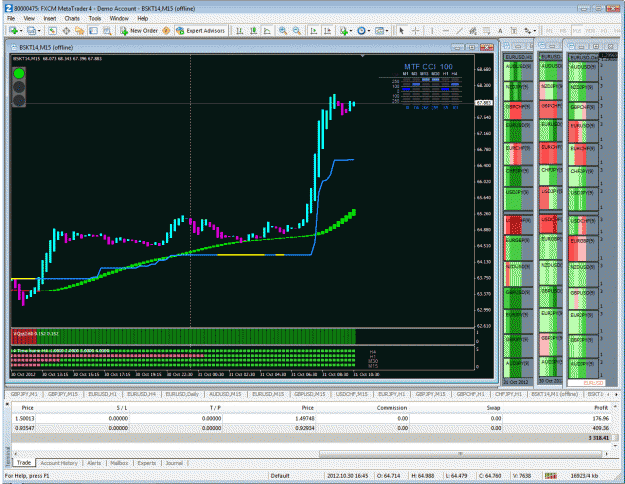
Task: Open the Navigator folder icon
Action: [80, 31]
